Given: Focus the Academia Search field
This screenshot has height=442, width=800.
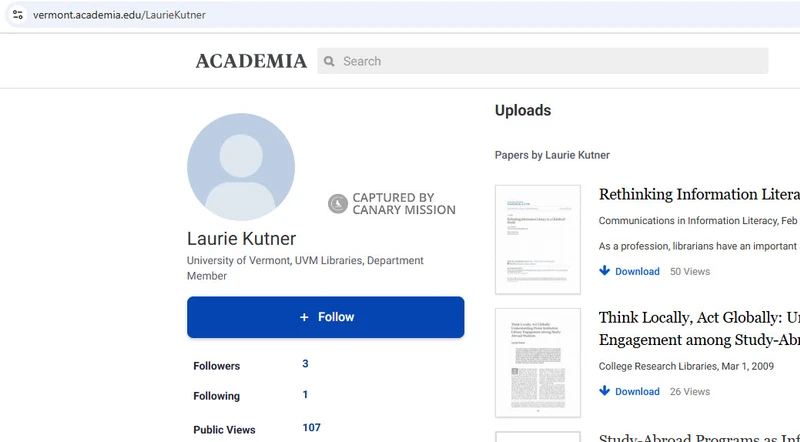Looking at the screenshot, I should [x=542, y=61].
